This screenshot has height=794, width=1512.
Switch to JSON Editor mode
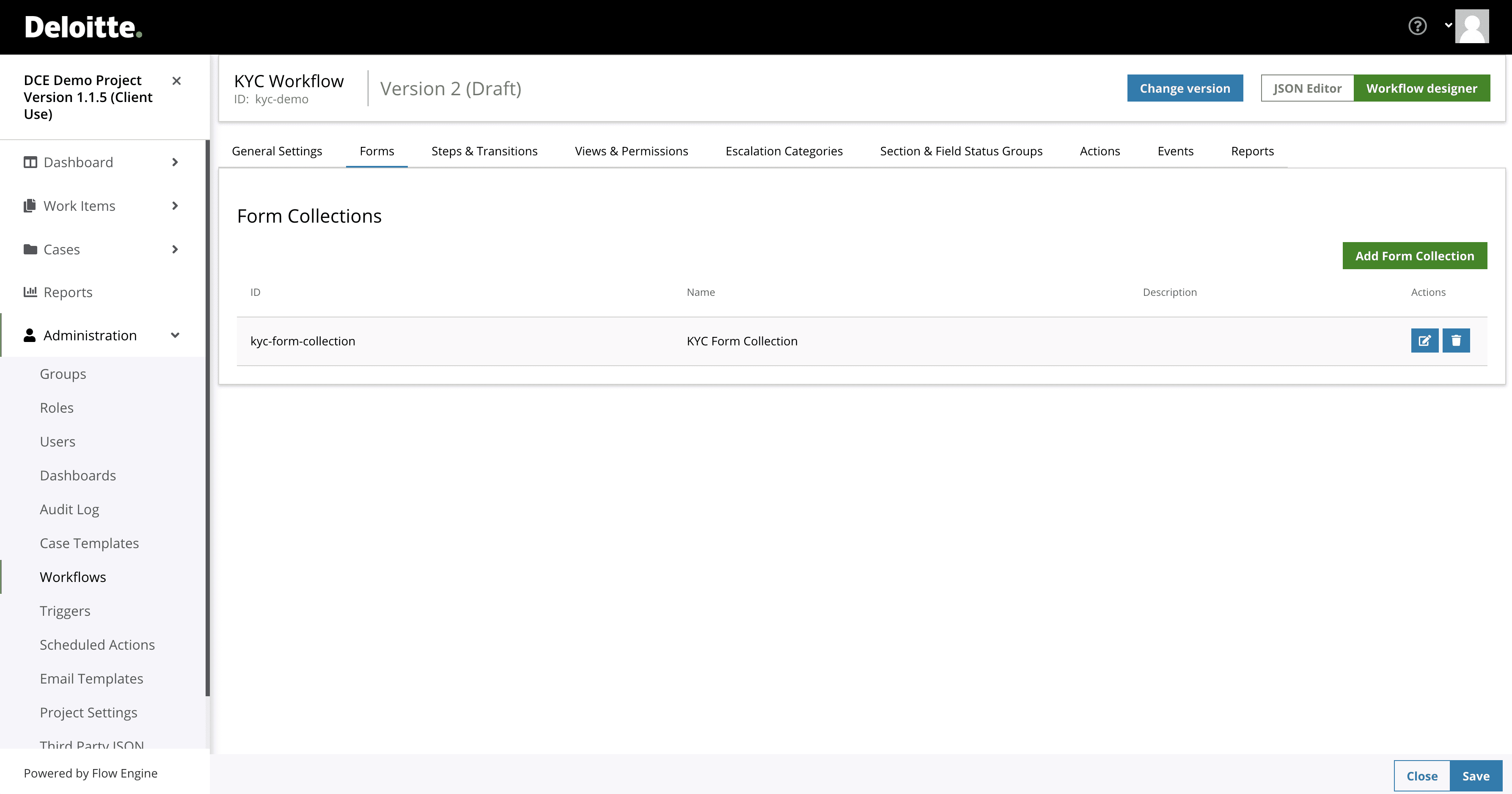coord(1306,88)
